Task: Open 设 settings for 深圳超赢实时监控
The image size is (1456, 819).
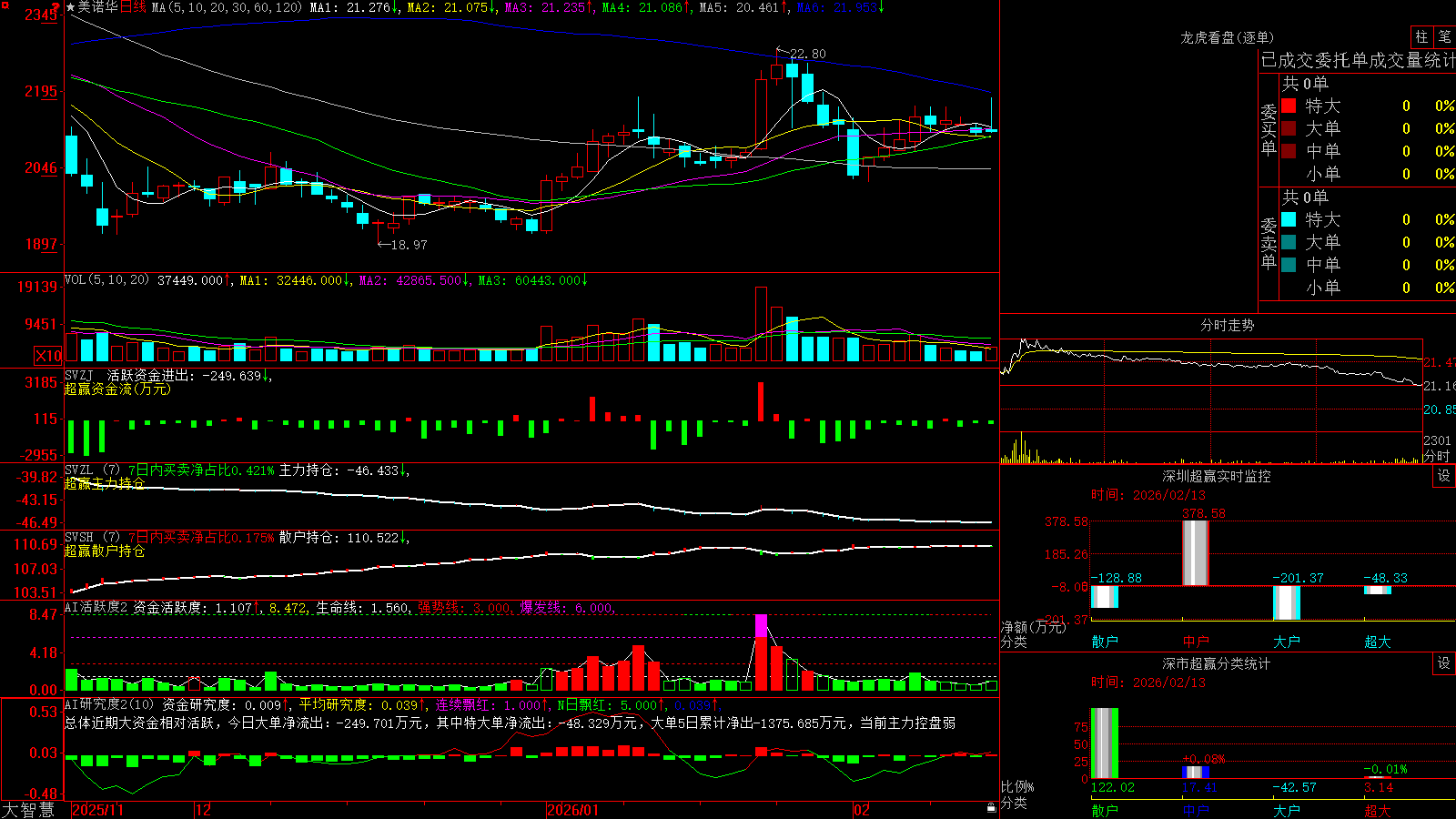Action: pyautogui.click(x=1444, y=476)
